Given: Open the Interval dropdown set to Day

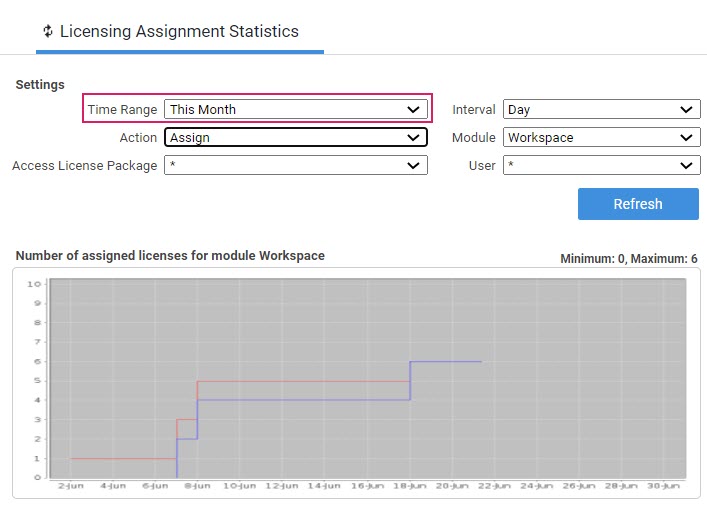Looking at the screenshot, I should (x=601, y=109).
